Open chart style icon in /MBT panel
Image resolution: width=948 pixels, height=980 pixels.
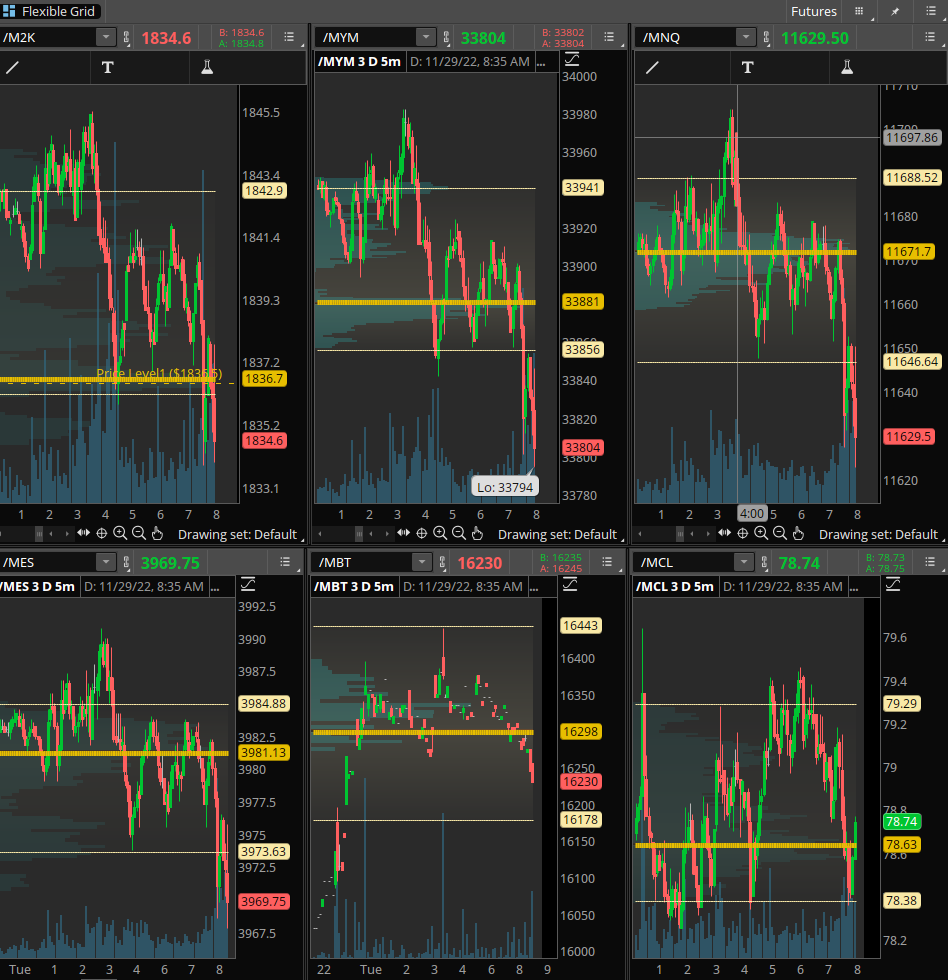click(570, 585)
